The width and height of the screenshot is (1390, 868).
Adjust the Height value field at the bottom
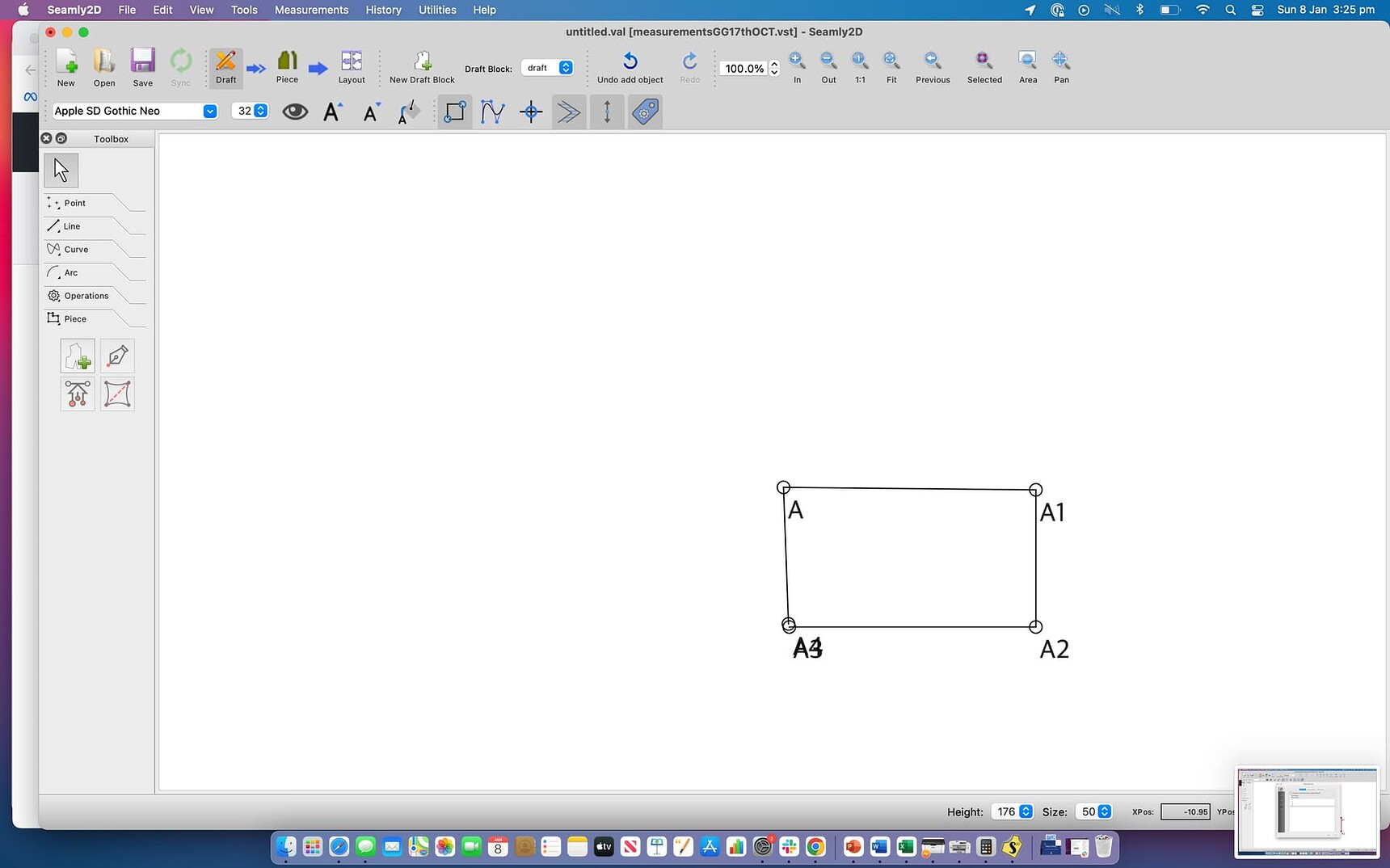point(1007,811)
